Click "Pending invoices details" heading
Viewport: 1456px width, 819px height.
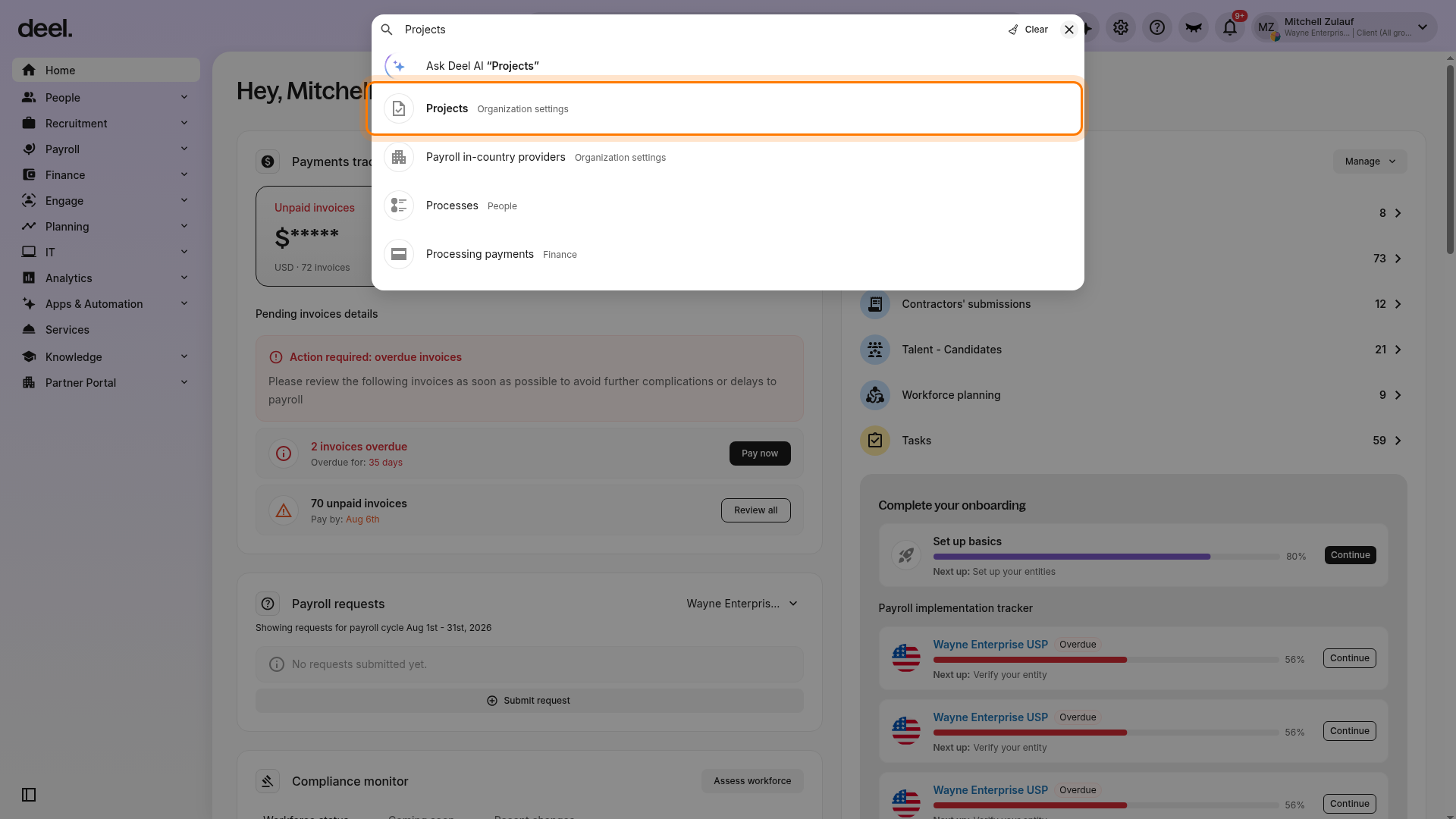tap(316, 314)
